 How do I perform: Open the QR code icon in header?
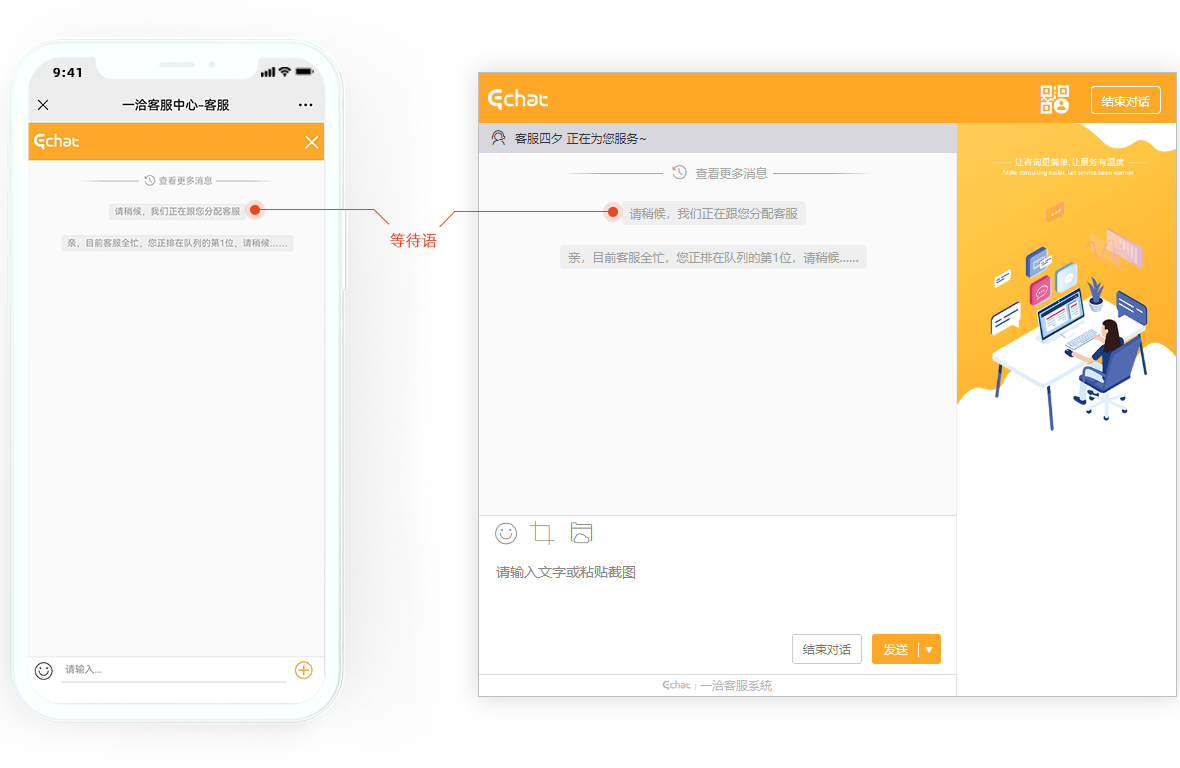(1054, 100)
